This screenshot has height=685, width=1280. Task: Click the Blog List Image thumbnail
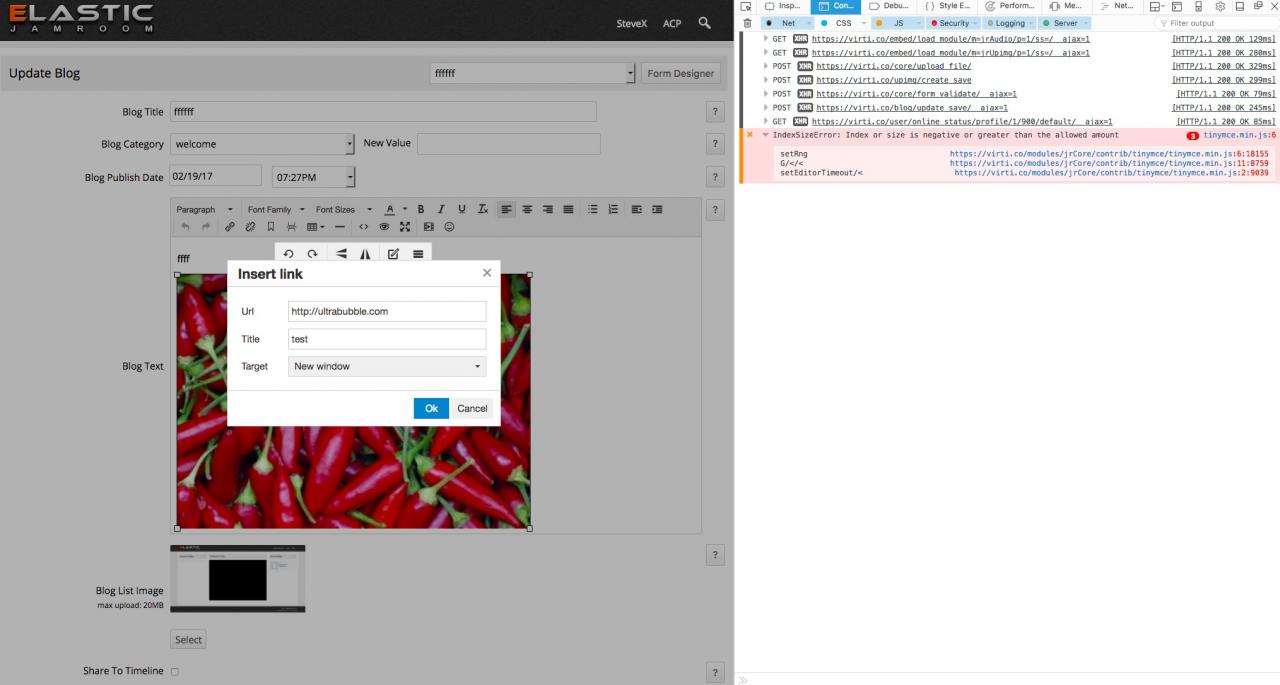click(237, 579)
